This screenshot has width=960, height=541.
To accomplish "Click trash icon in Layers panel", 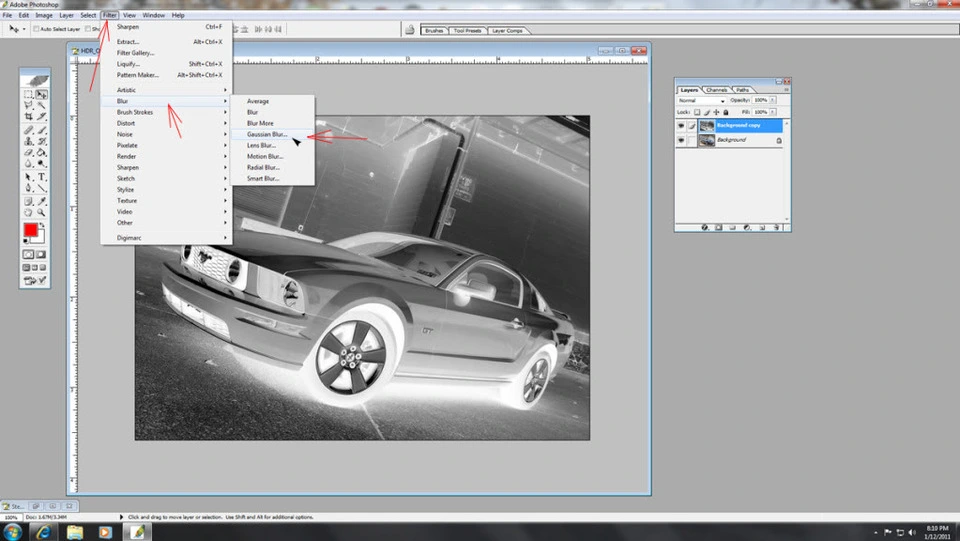I will point(776,228).
